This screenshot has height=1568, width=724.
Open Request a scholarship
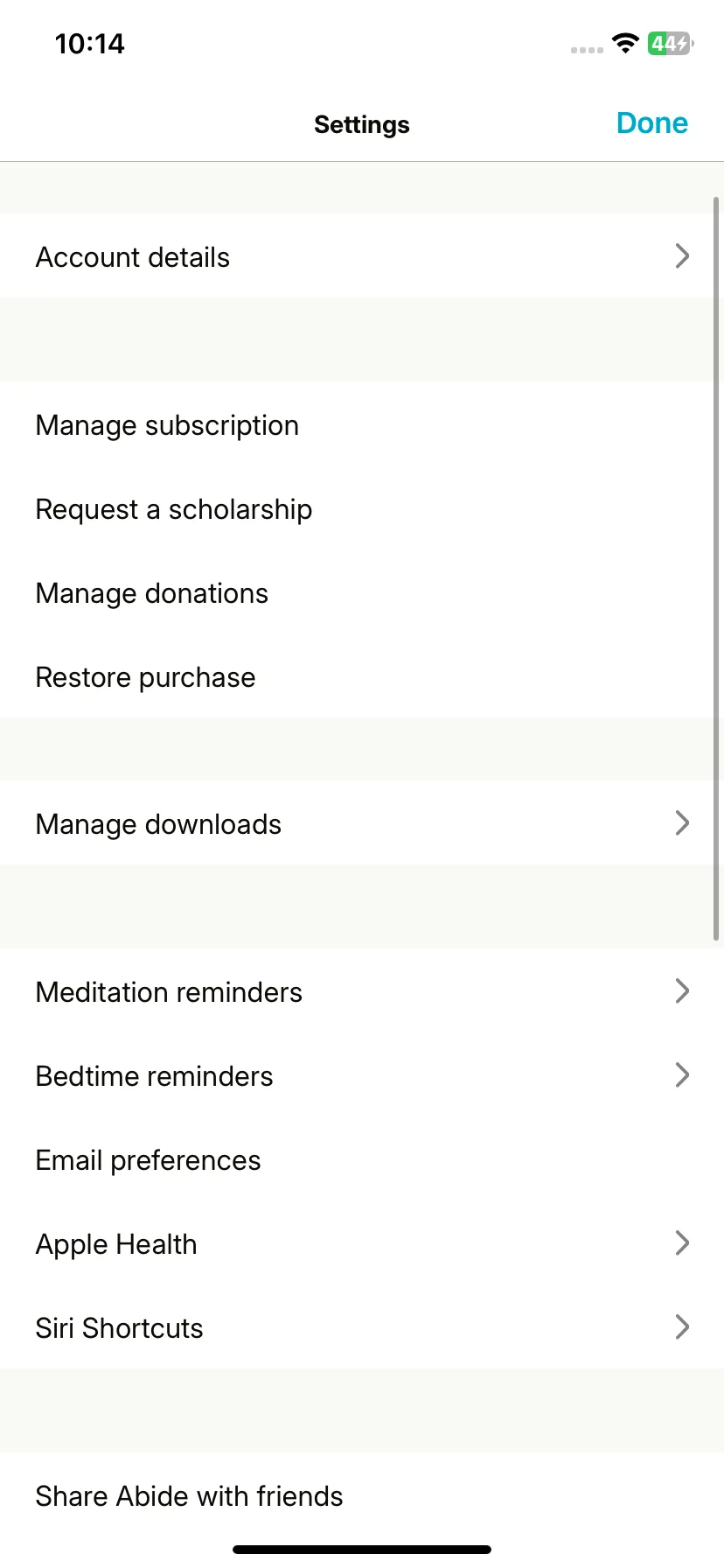click(362, 509)
